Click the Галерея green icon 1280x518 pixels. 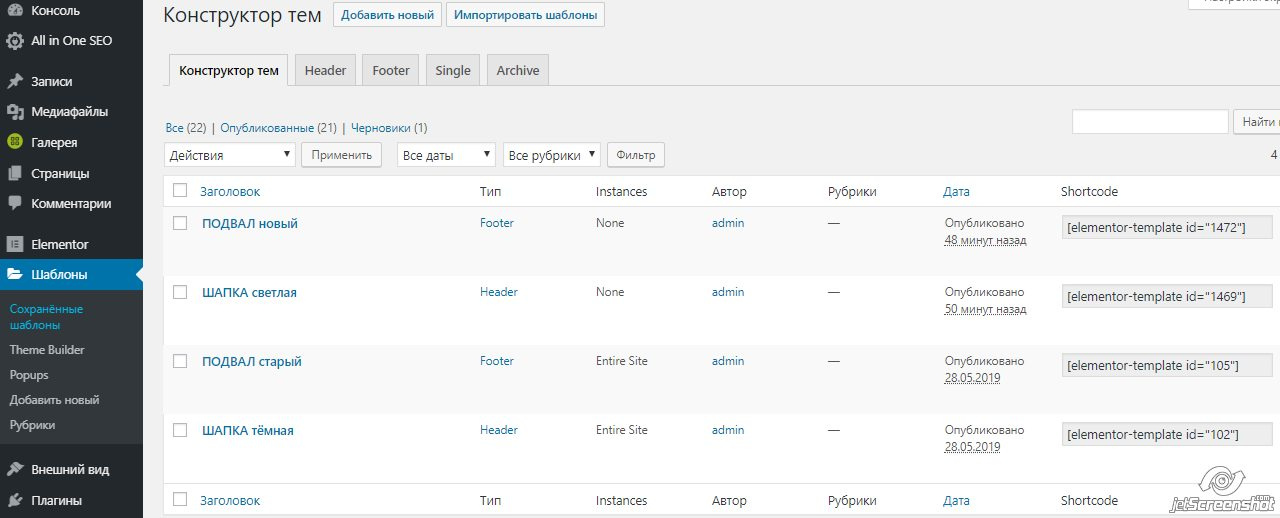point(15,142)
